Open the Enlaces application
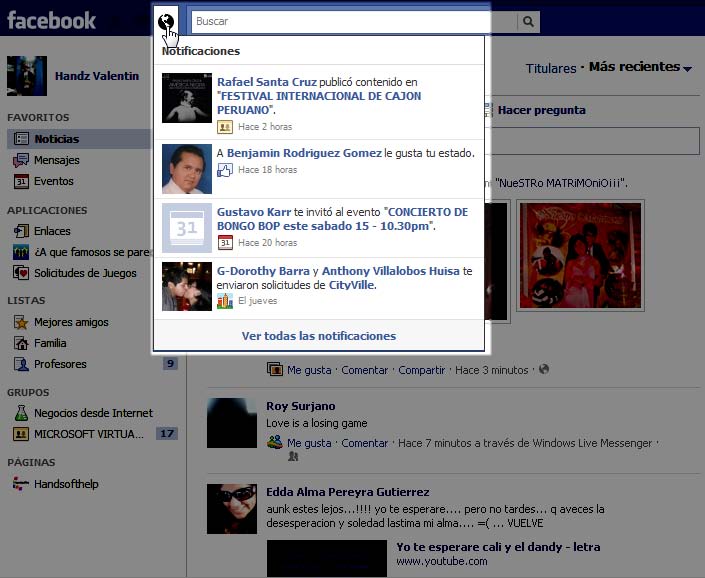This screenshot has height=578, width=705. pos(52,231)
